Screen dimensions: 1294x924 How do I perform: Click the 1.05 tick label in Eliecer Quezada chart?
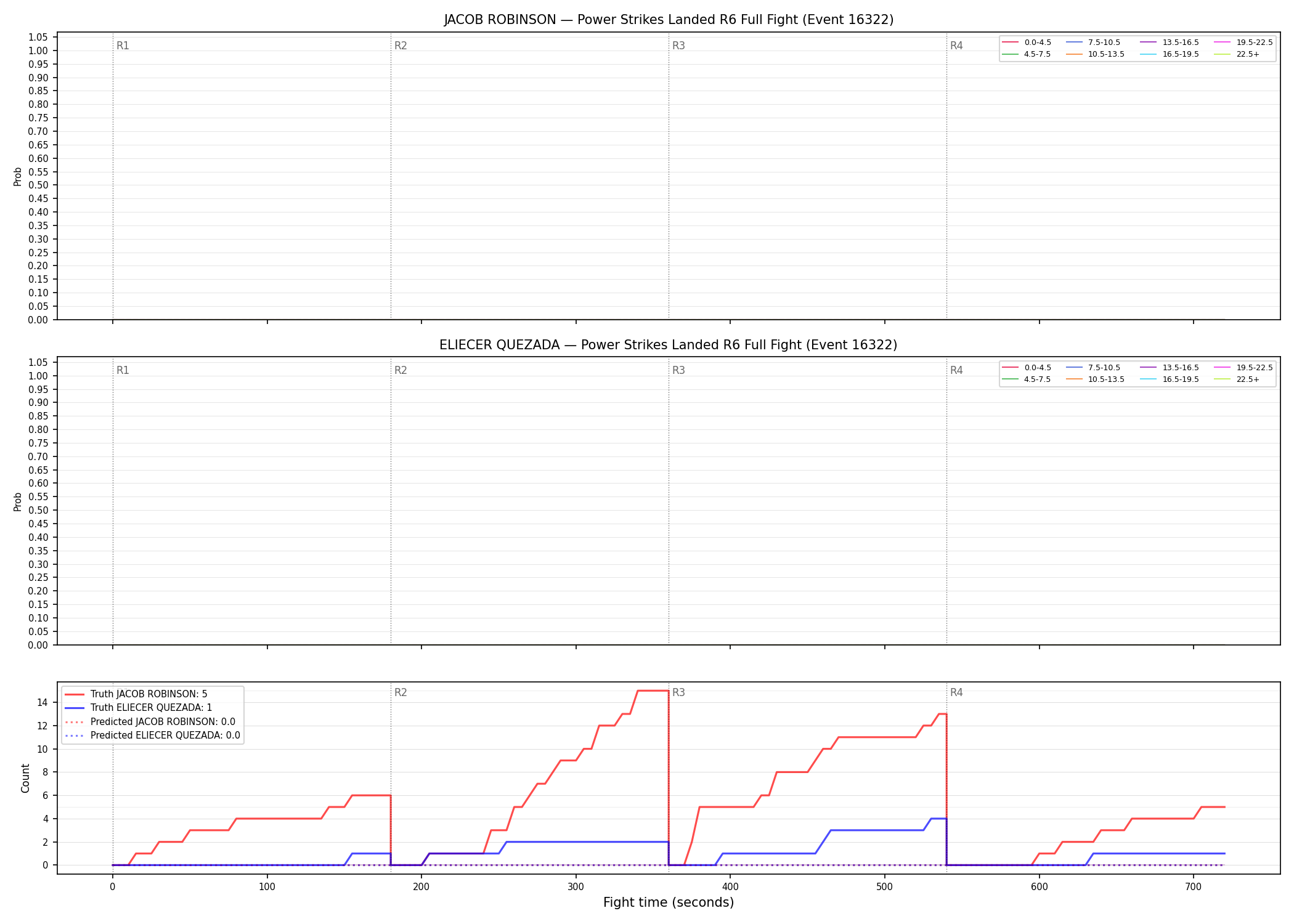pos(38,362)
